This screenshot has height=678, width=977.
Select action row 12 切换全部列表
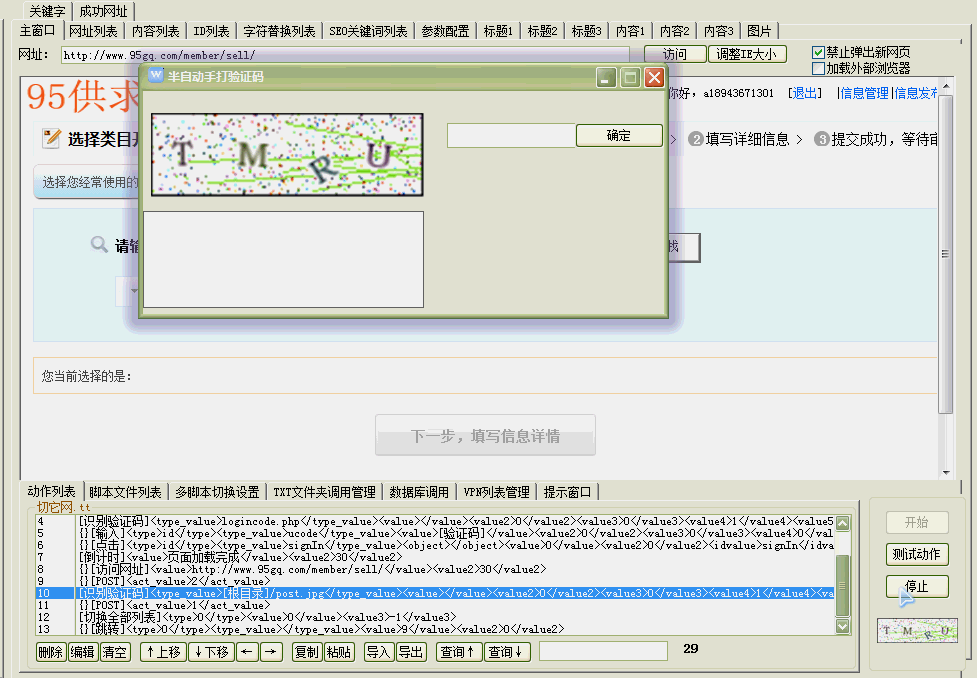pos(435,617)
